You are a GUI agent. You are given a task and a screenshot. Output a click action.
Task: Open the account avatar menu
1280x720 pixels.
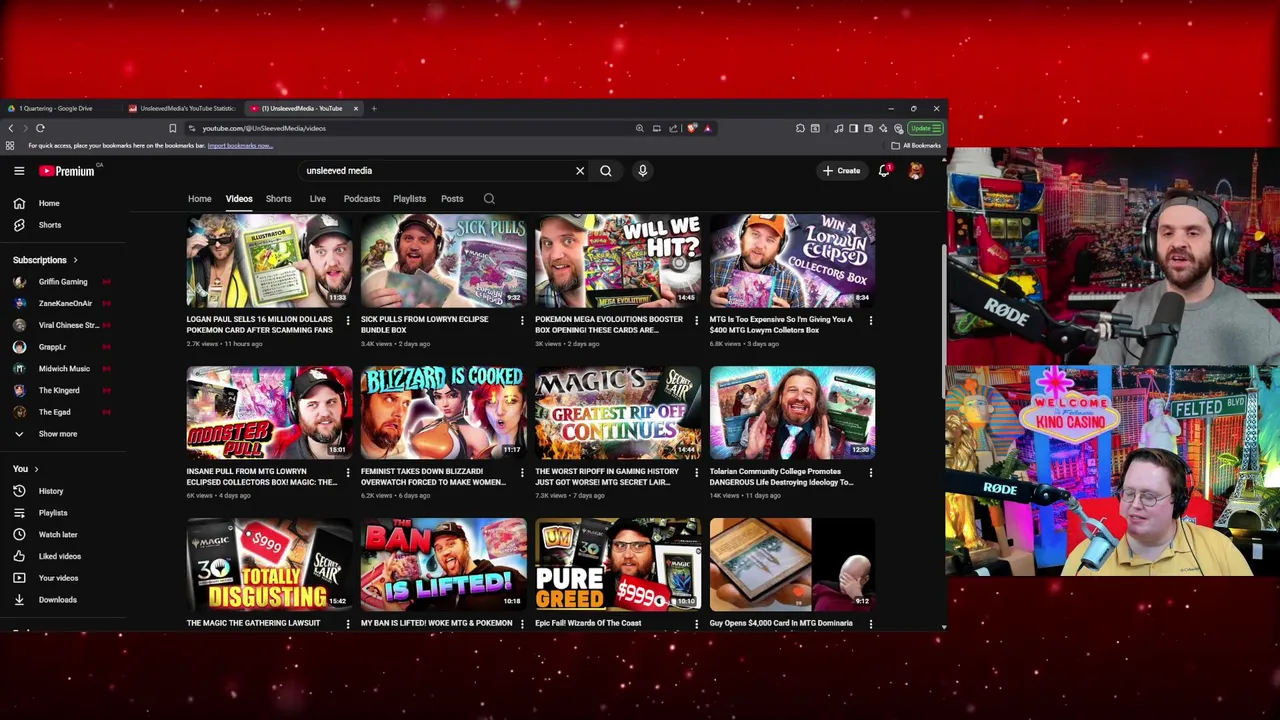(x=915, y=171)
